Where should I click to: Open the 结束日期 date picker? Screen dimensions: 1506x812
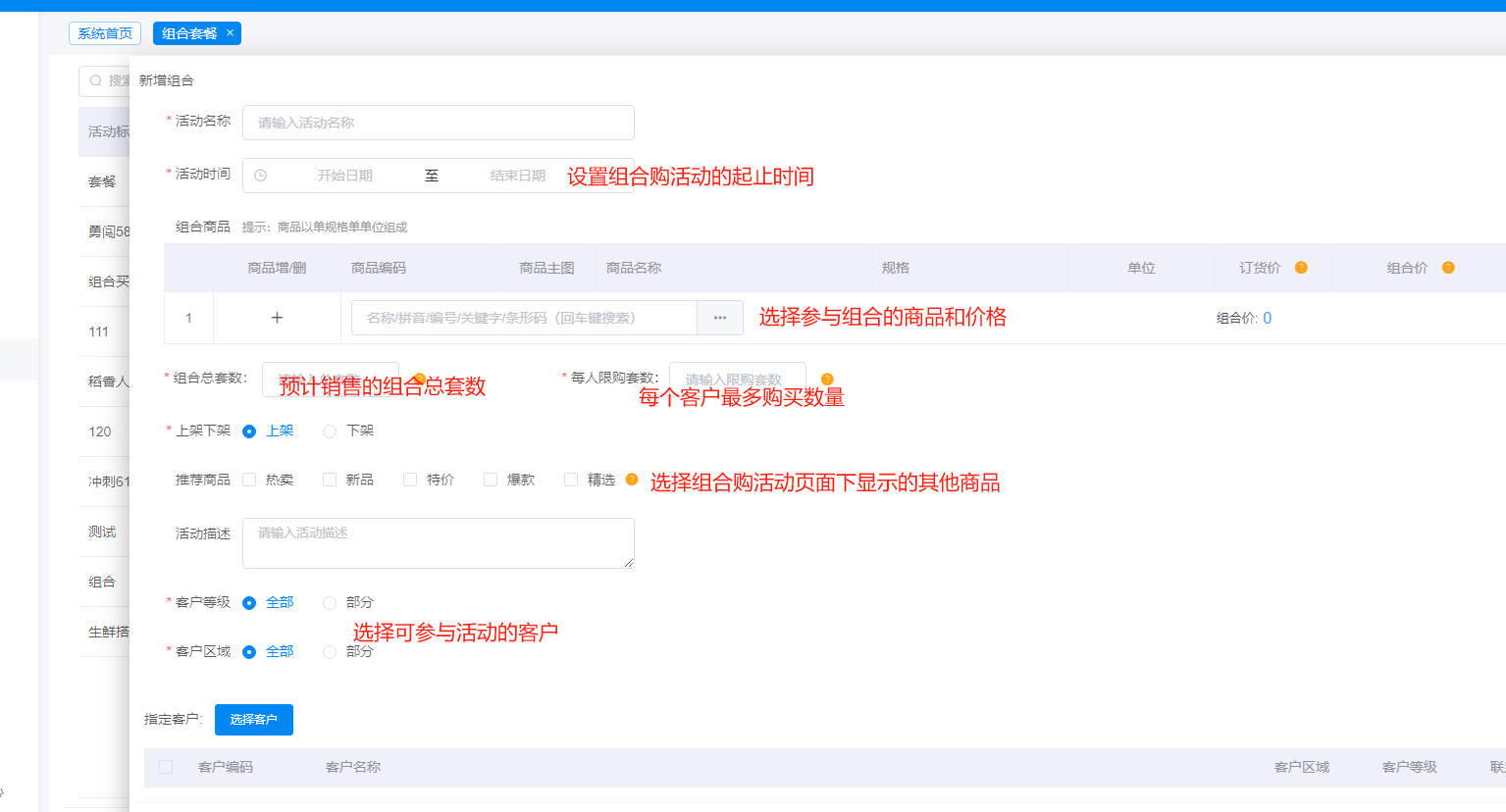coord(517,176)
